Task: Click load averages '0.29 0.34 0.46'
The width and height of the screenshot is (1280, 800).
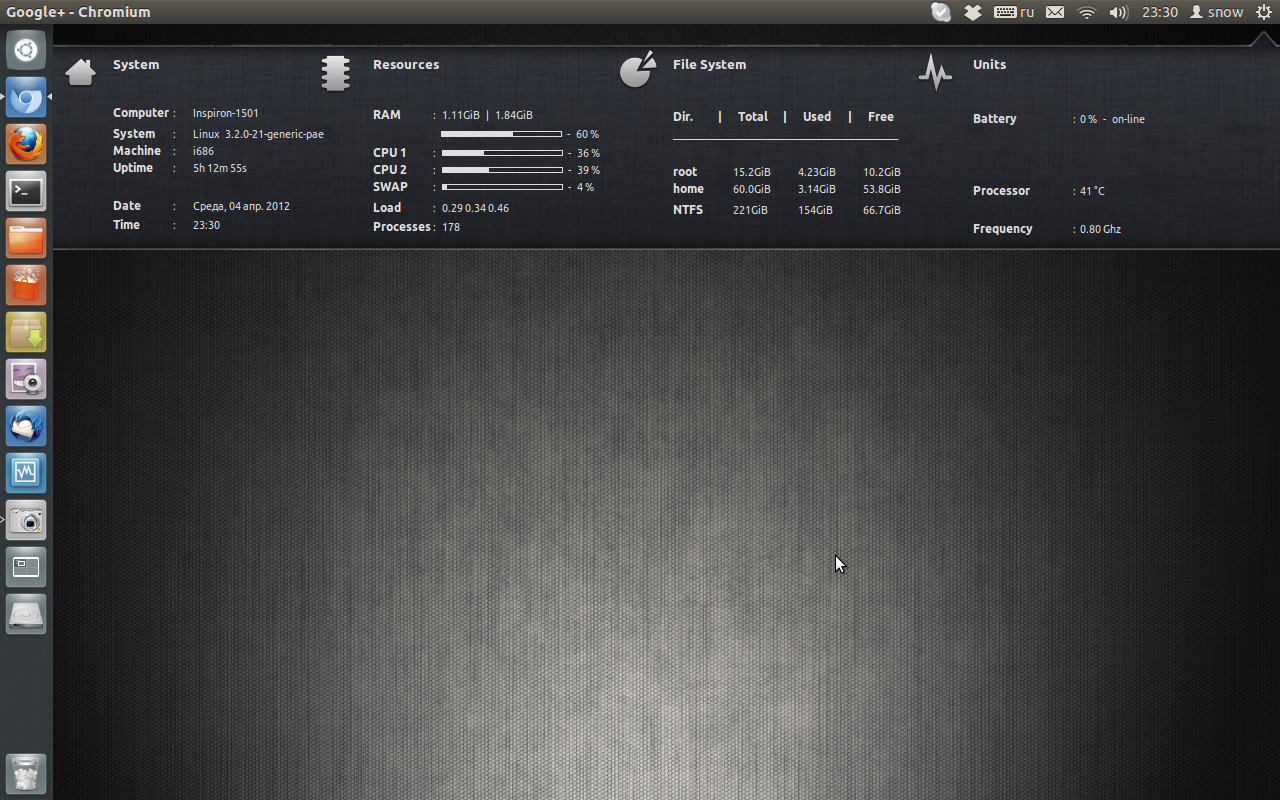Action: pos(475,208)
